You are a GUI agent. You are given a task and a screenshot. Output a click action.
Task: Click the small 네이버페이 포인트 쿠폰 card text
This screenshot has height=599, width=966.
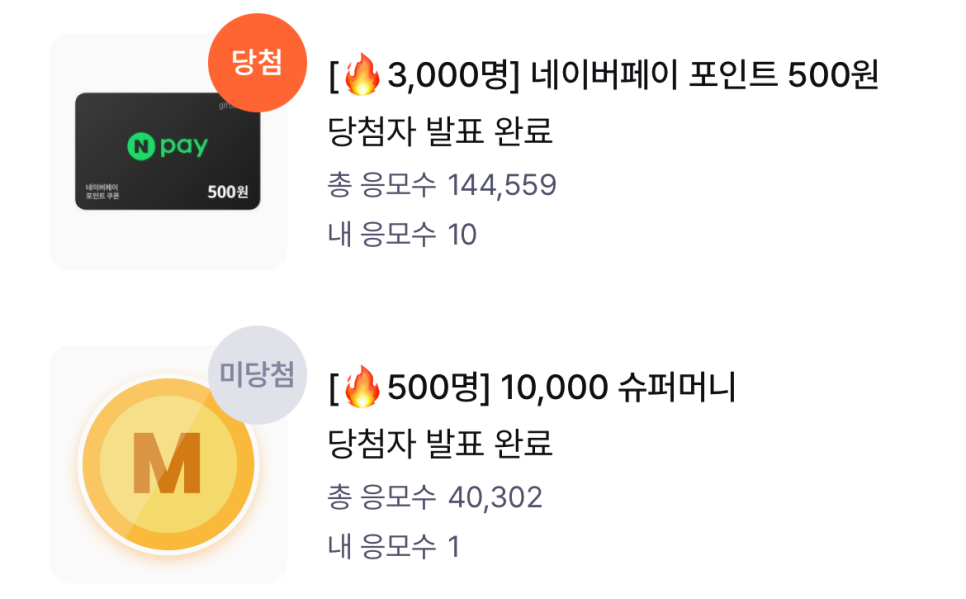[x=102, y=192]
